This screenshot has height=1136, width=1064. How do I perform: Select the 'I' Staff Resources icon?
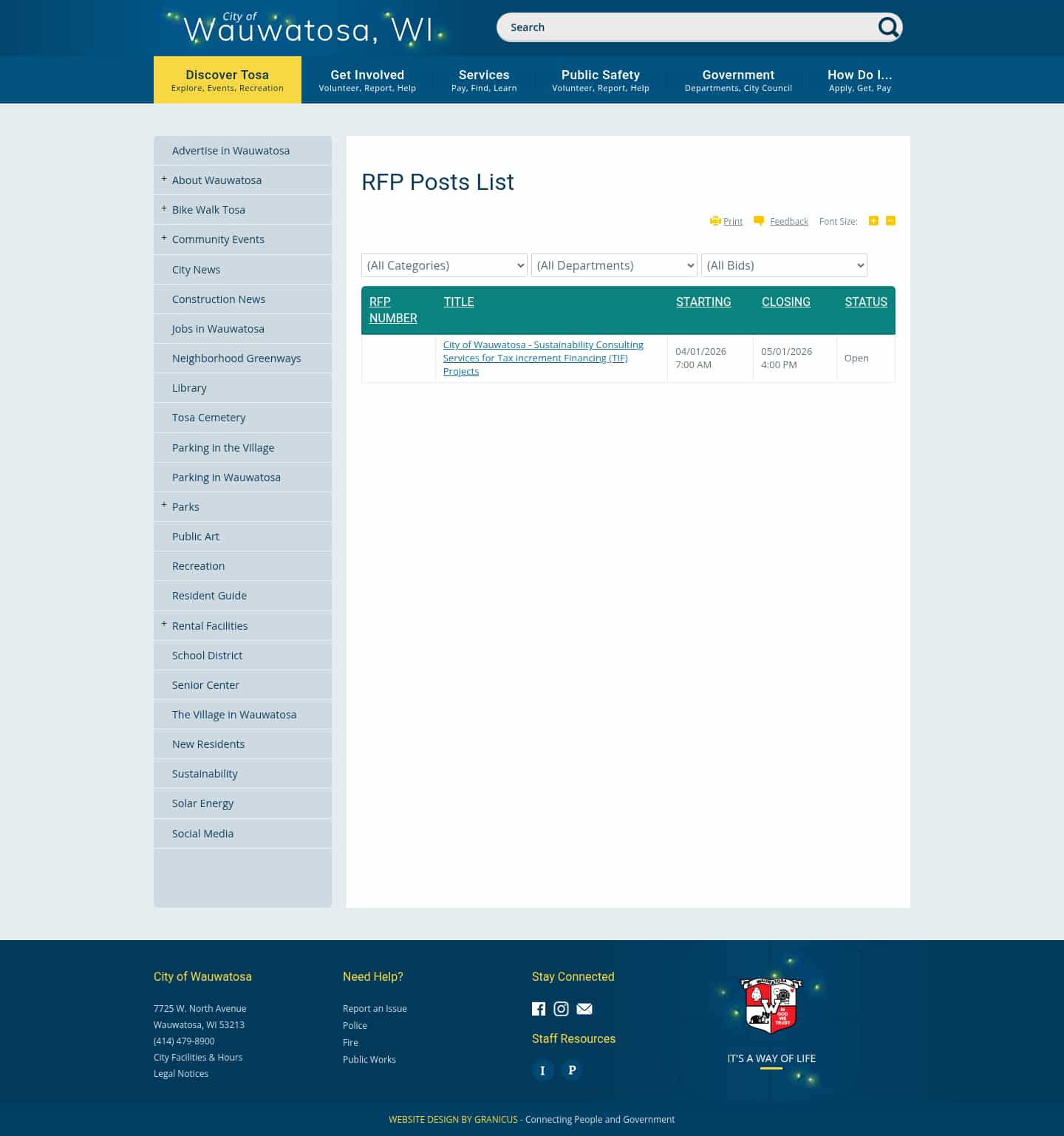click(543, 1069)
